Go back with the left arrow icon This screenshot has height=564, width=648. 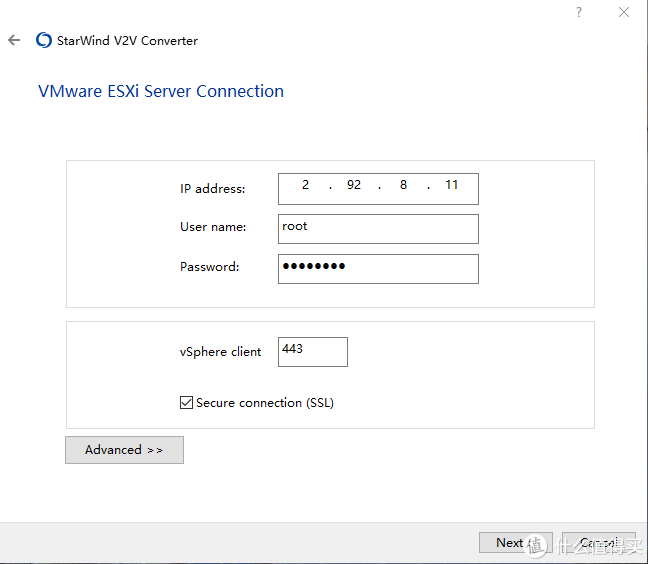[x=14, y=40]
